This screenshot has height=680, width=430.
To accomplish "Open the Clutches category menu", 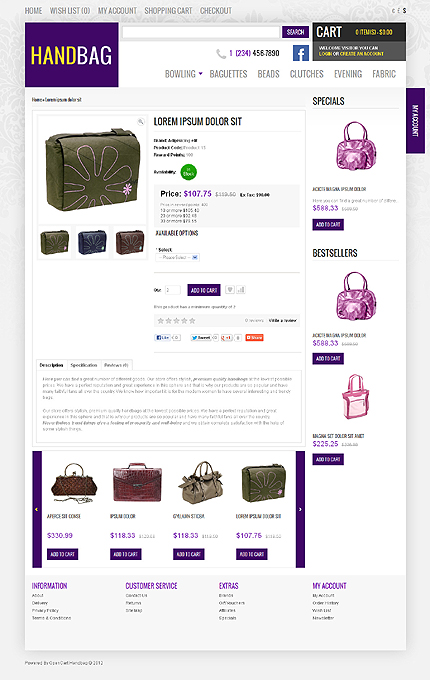I will pos(306,74).
